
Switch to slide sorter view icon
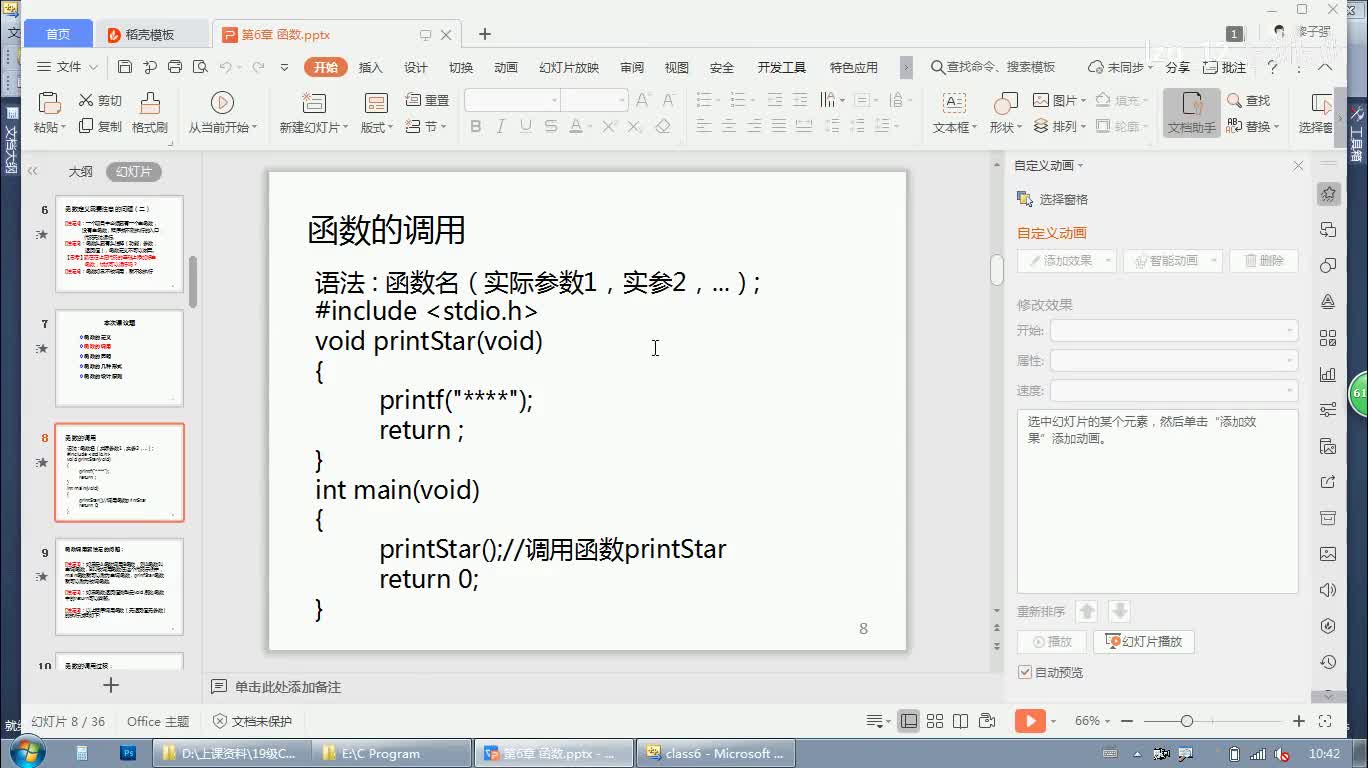tap(935, 721)
